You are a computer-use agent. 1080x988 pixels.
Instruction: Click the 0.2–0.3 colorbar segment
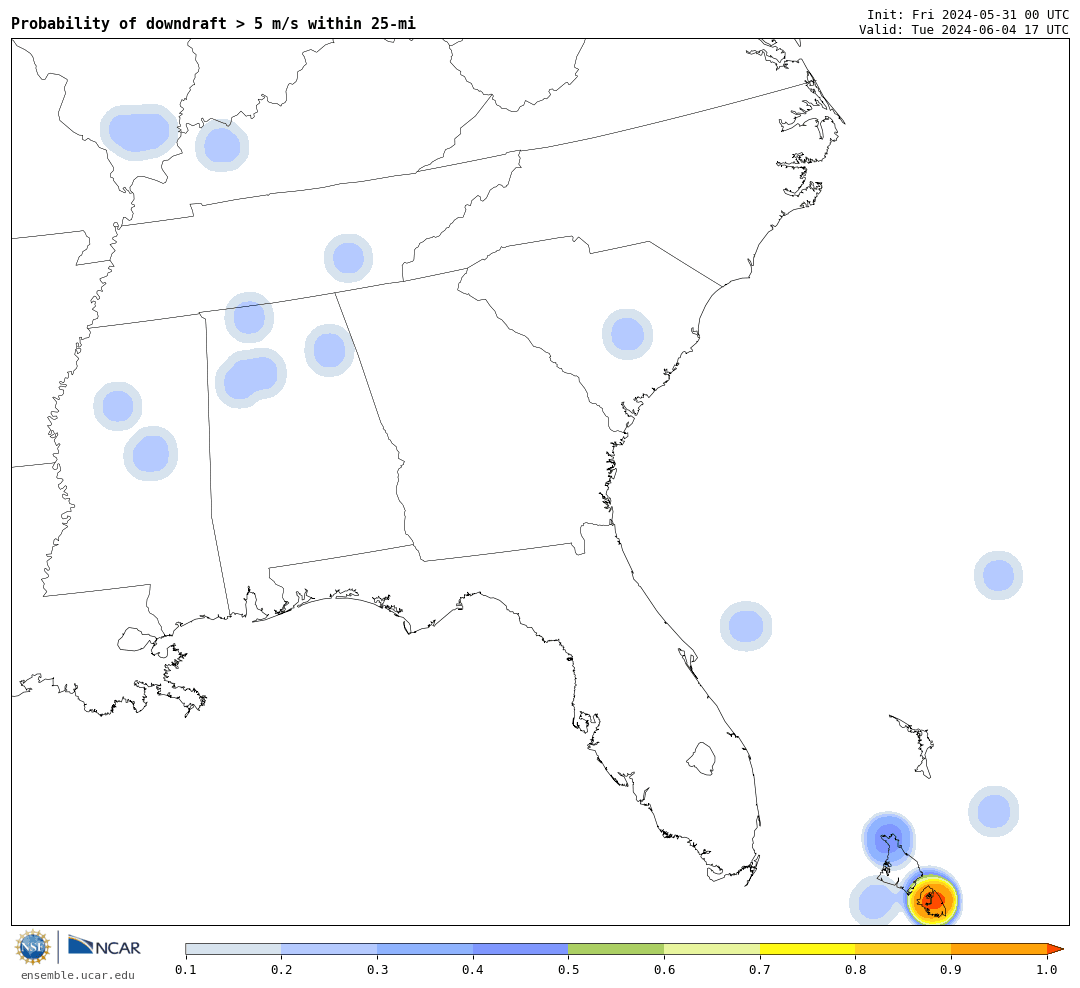(329, 949)
